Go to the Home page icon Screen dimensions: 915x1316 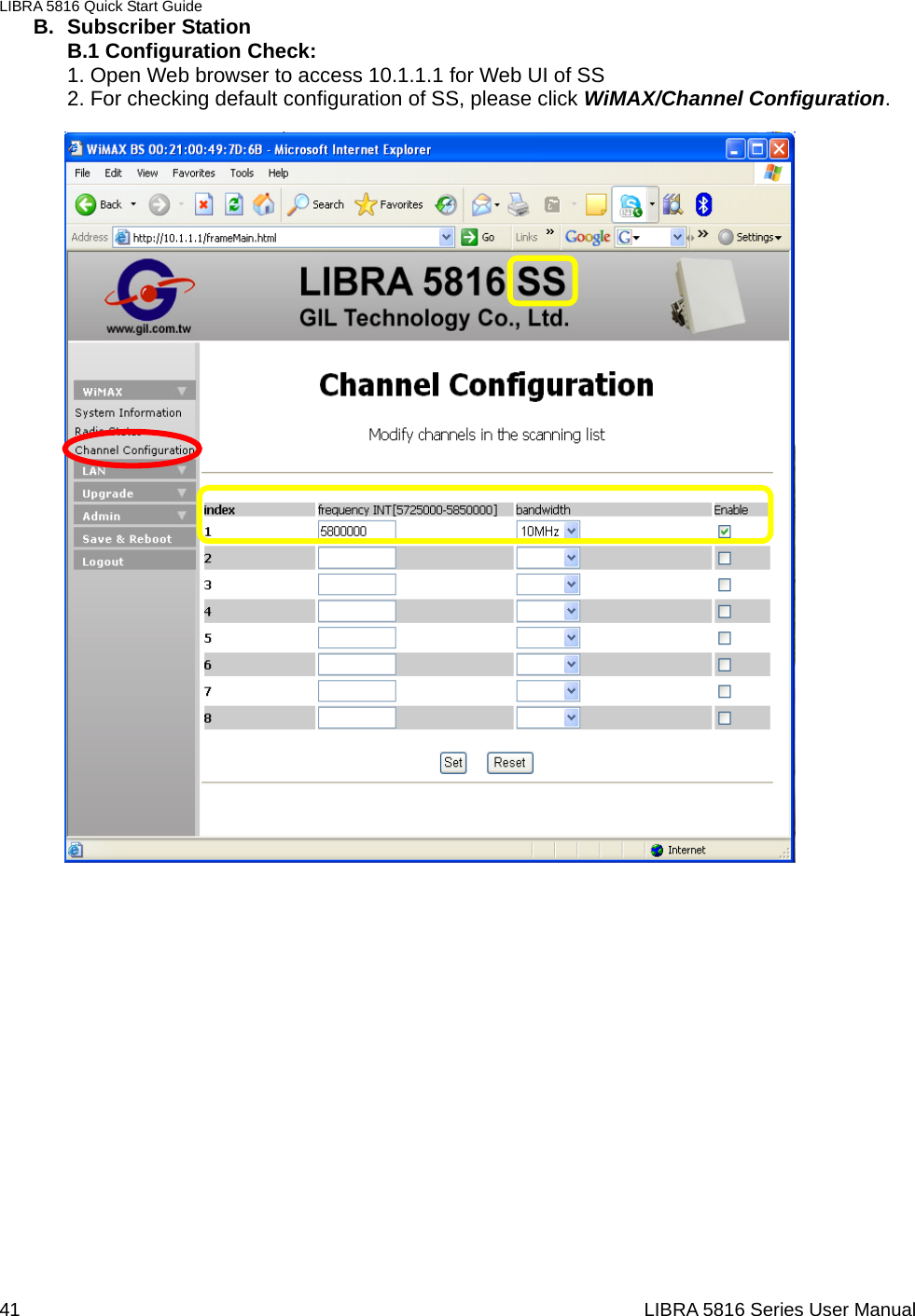tap(264, 204)
